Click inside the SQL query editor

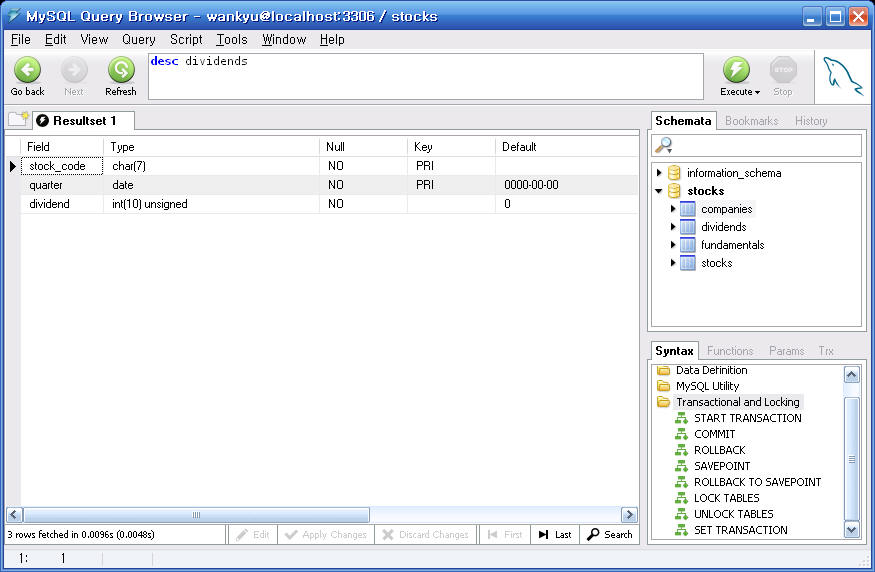426,77
